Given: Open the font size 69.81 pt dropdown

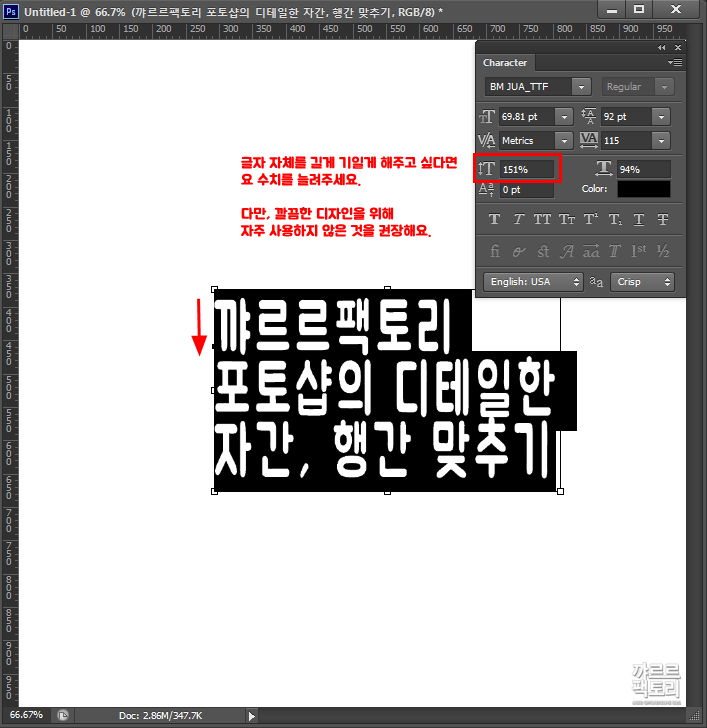Looking at the screenshot, I should point(563,116).
